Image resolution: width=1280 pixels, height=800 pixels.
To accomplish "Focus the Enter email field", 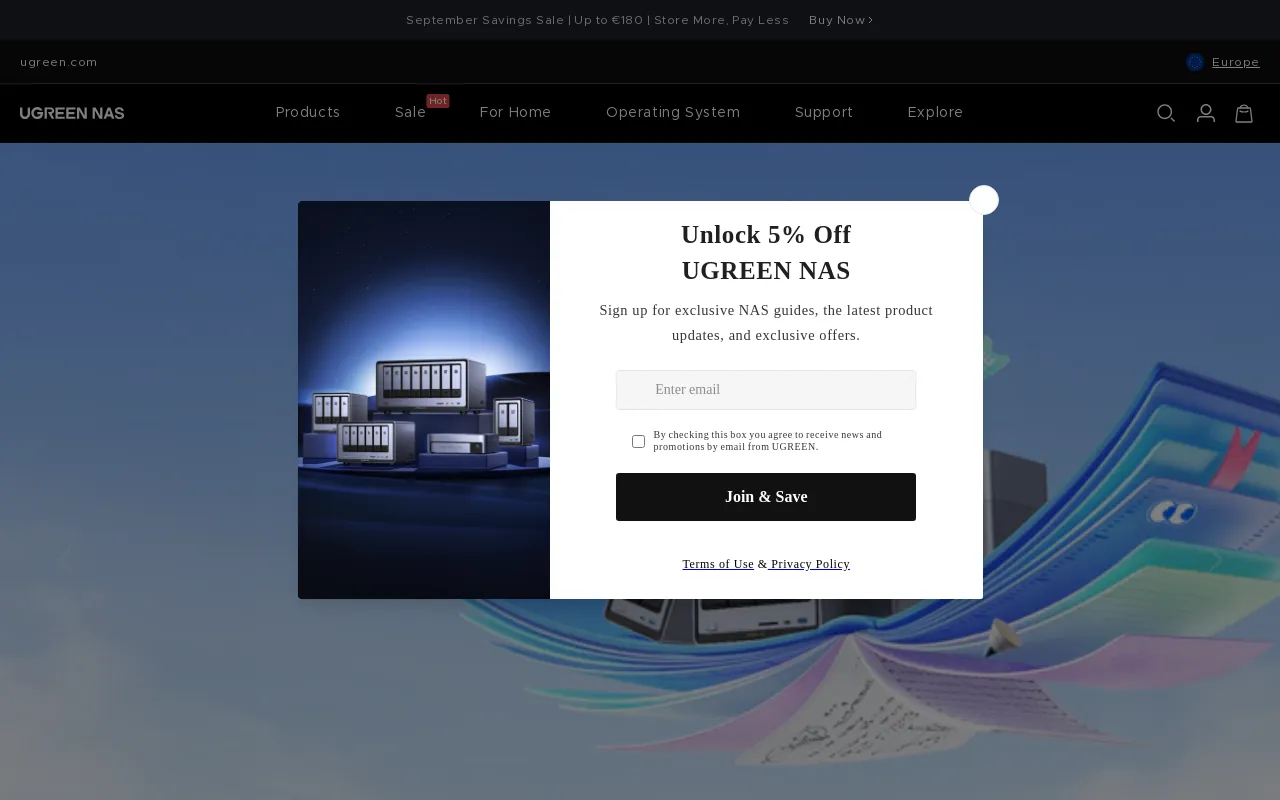I will 766,390.
